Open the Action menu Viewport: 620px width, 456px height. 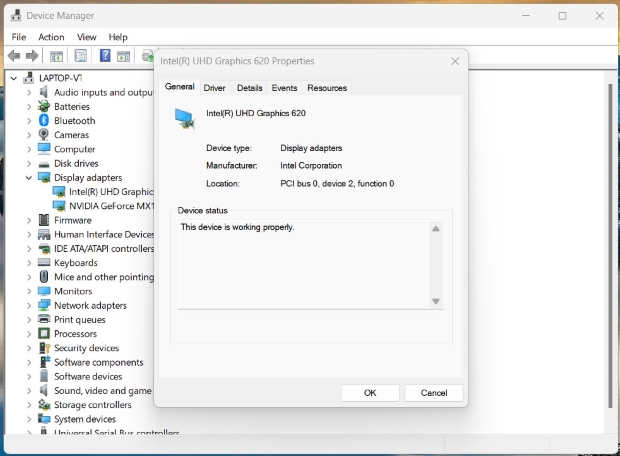[x=51, y=37]
